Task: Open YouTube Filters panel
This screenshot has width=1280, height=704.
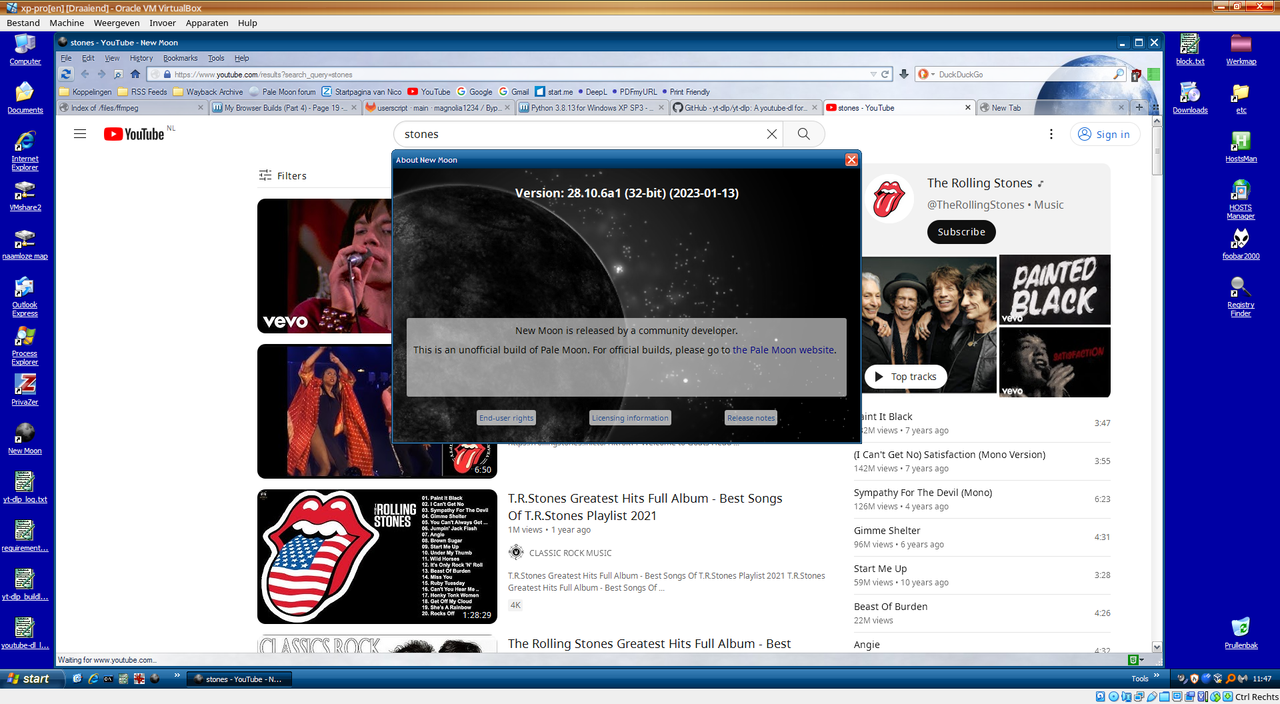Action: (x=282, y=176)
